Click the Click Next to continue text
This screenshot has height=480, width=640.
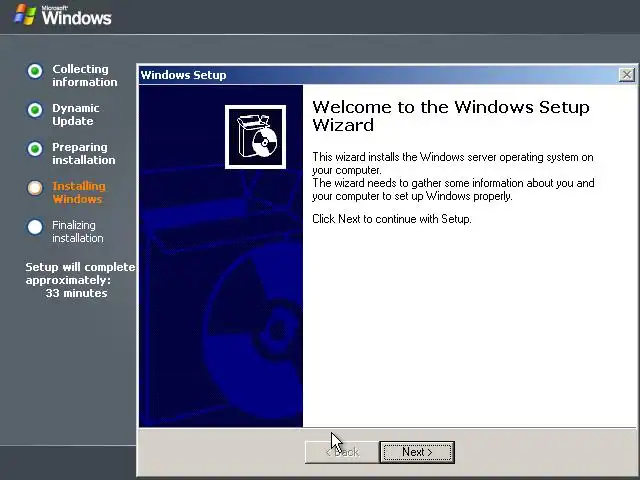(391, 219)
